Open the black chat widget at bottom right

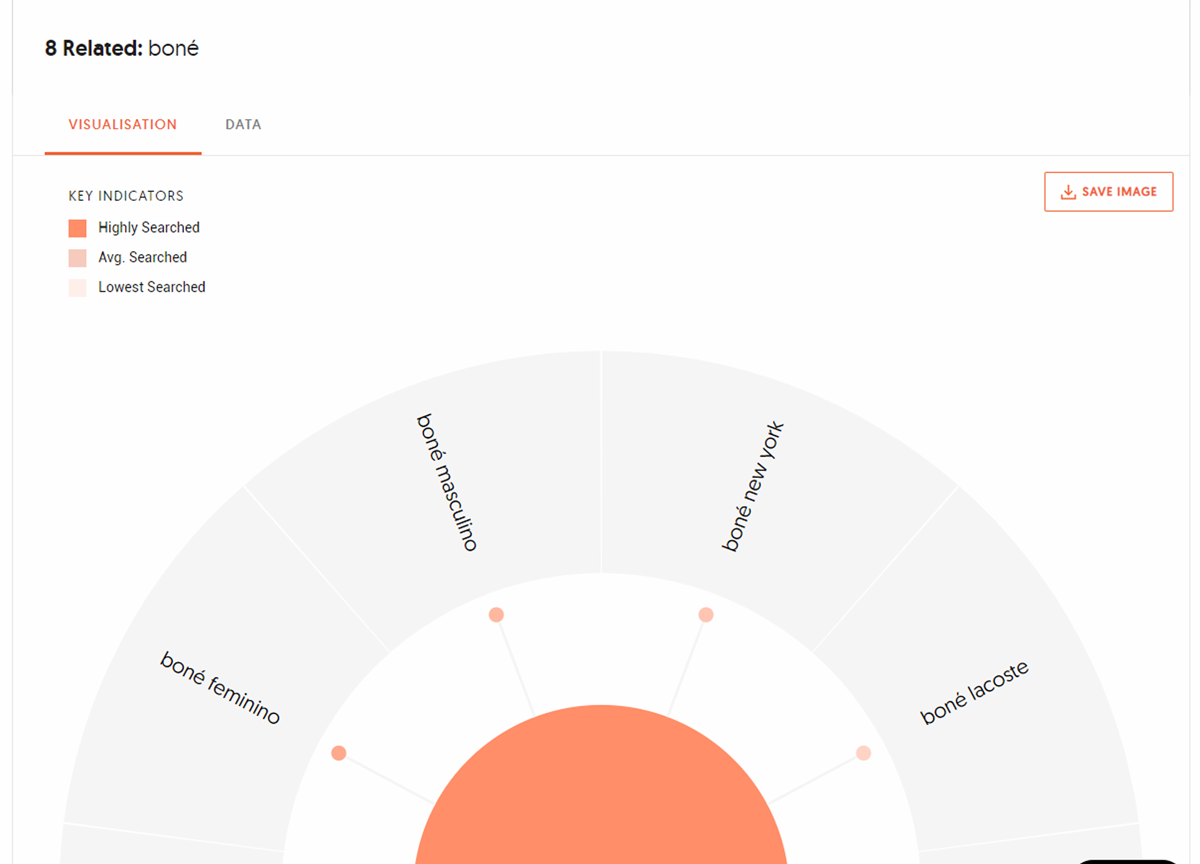click(1130, 860)
